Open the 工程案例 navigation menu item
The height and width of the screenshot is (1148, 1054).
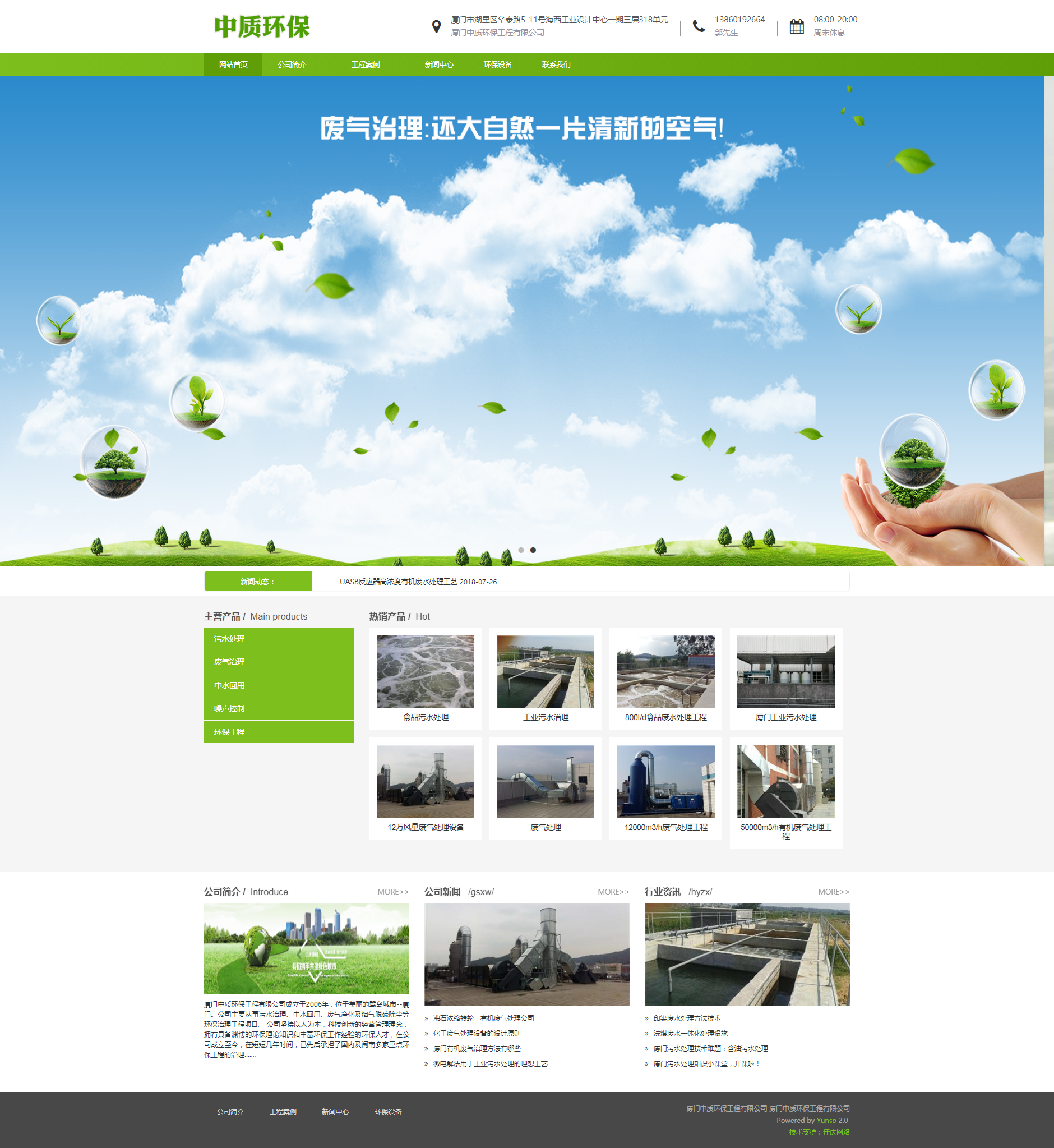[x=365, y=64]
